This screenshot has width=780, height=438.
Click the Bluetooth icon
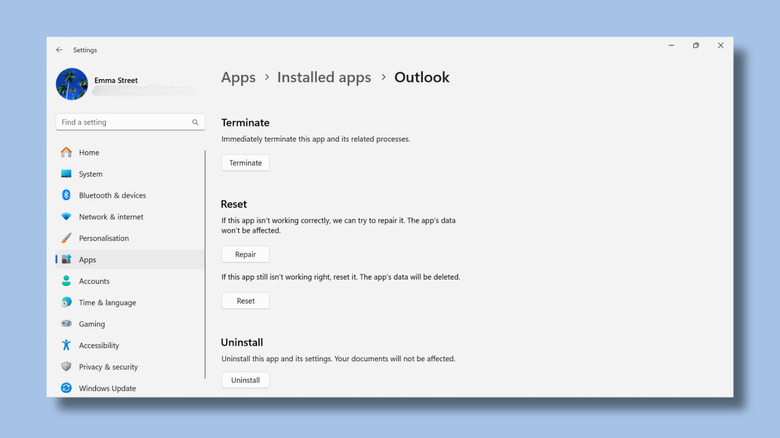click(x=66, y=195)
